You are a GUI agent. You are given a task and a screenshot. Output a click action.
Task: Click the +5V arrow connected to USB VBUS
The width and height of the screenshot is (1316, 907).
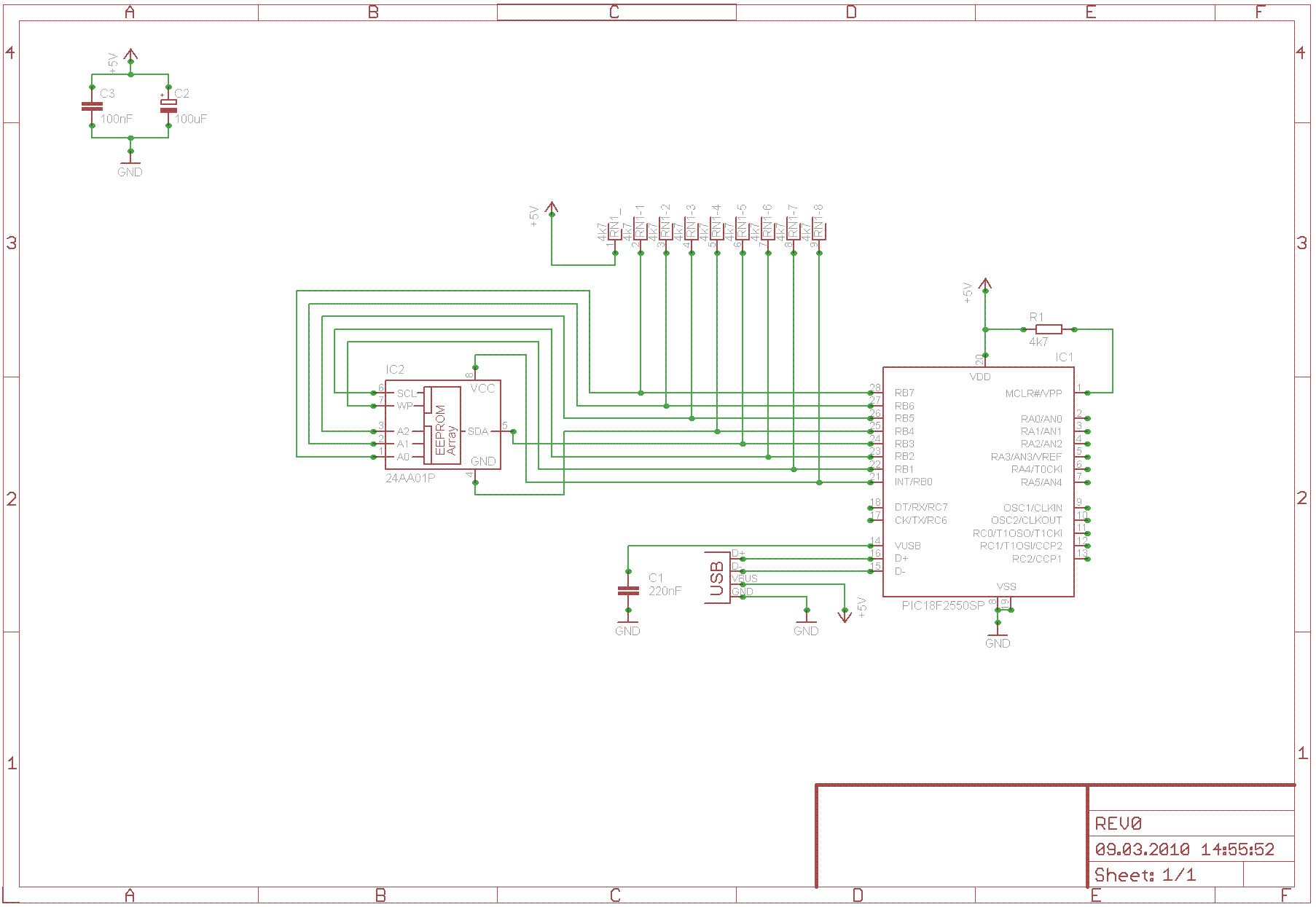coord(845,616)
